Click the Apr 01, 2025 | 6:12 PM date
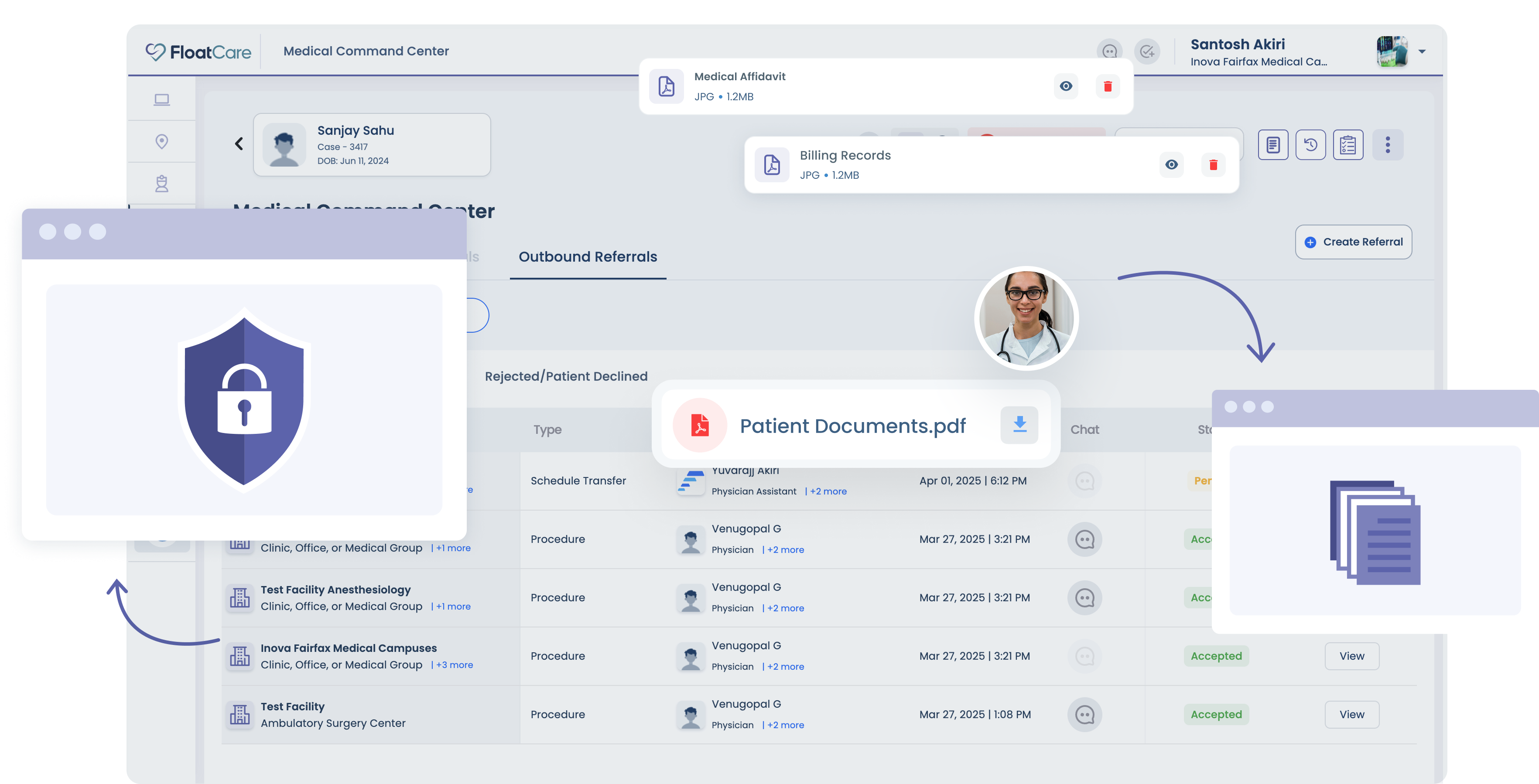 click(x=973, y=481)
